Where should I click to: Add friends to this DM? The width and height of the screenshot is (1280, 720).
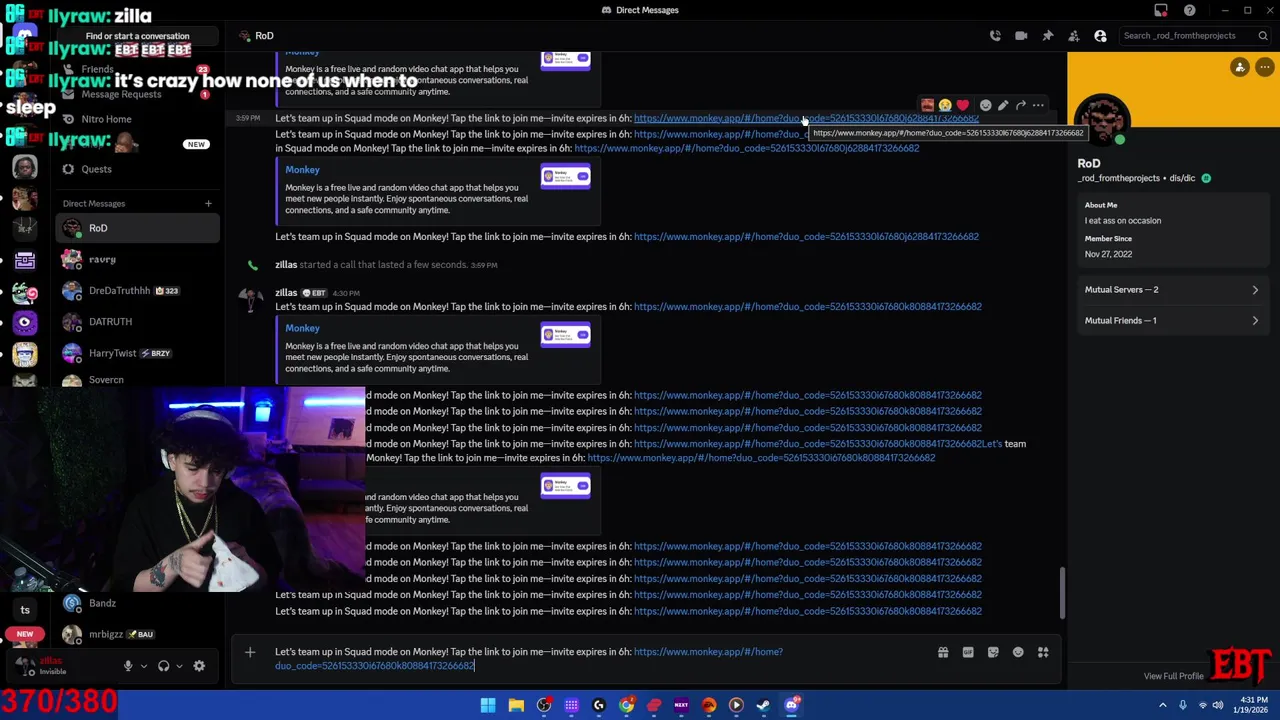pos(1074,36)
